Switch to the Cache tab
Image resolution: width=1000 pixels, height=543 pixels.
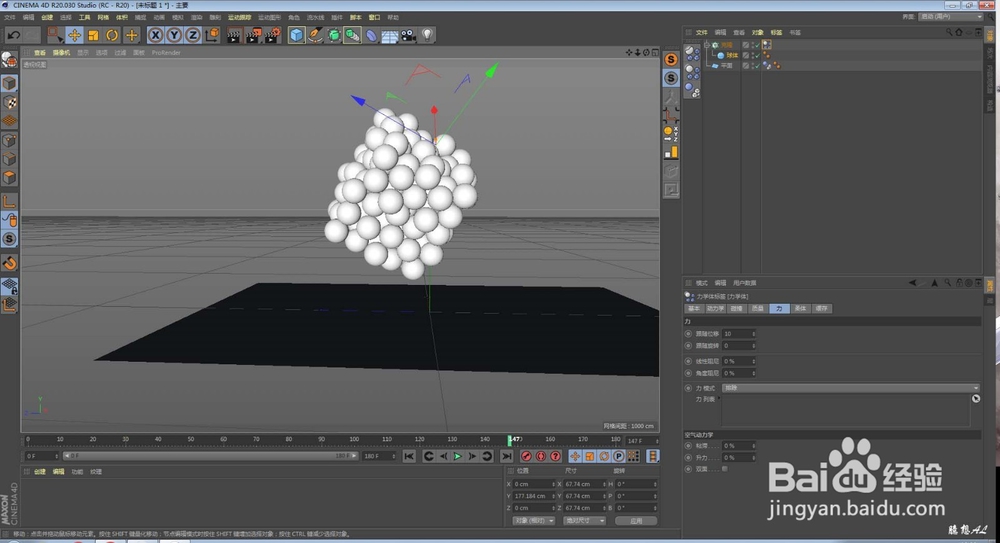click(821, 308)
